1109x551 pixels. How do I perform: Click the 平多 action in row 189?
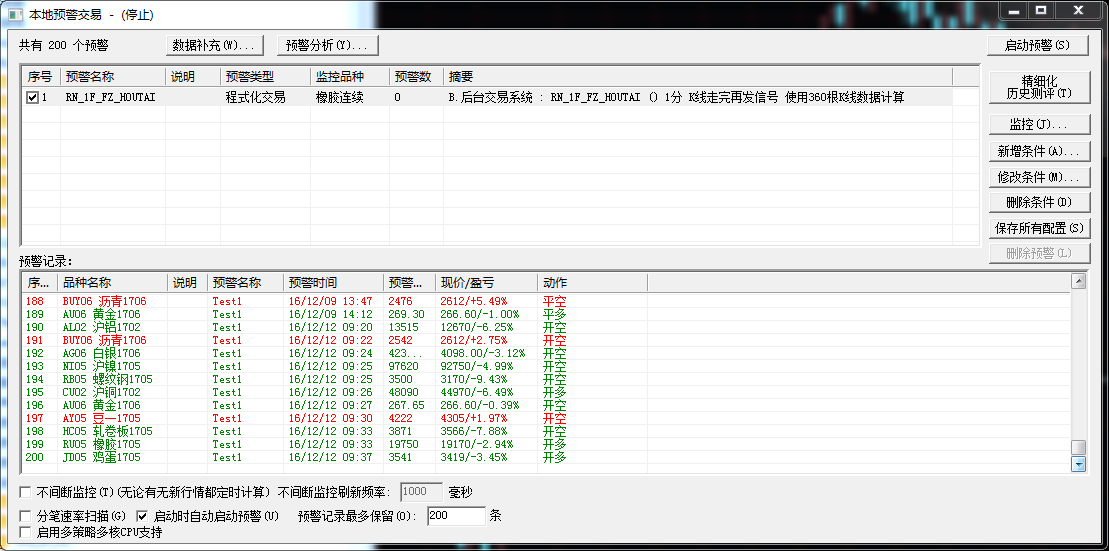tap(554, 314)
